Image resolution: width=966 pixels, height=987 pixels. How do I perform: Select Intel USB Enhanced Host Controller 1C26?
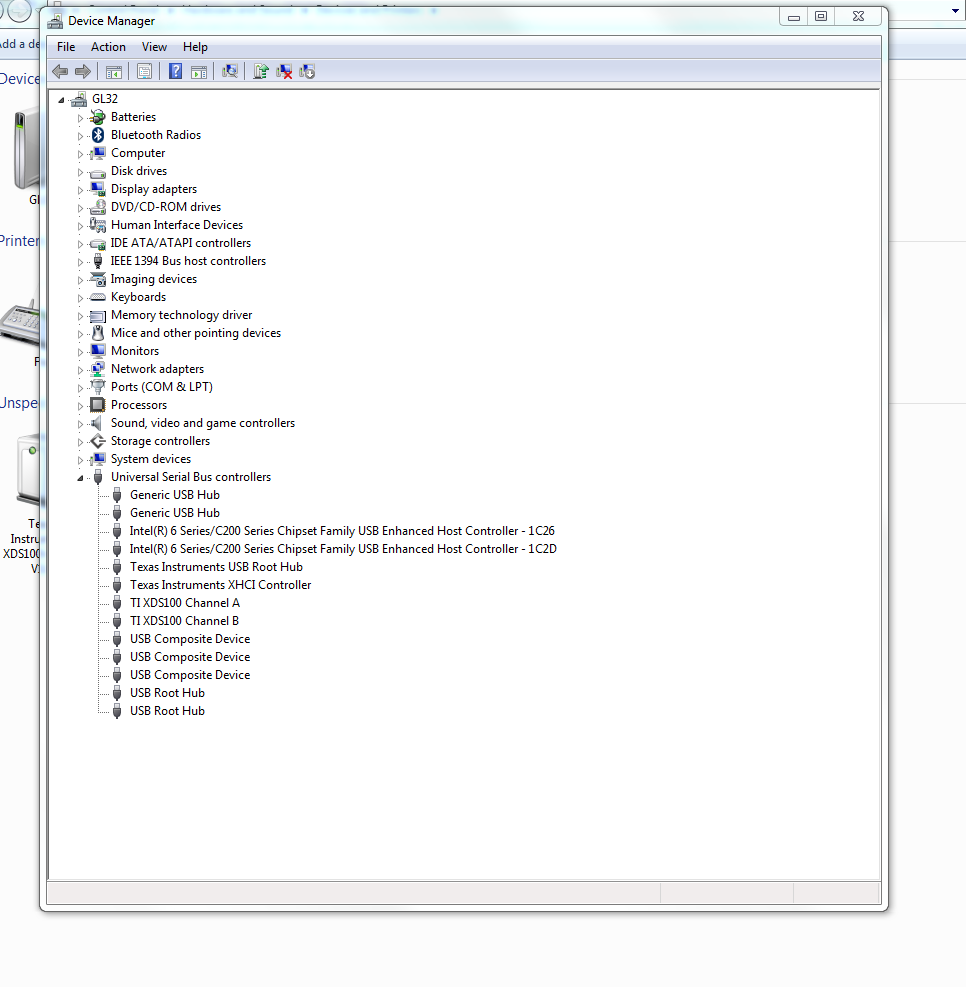click(342, 531)
